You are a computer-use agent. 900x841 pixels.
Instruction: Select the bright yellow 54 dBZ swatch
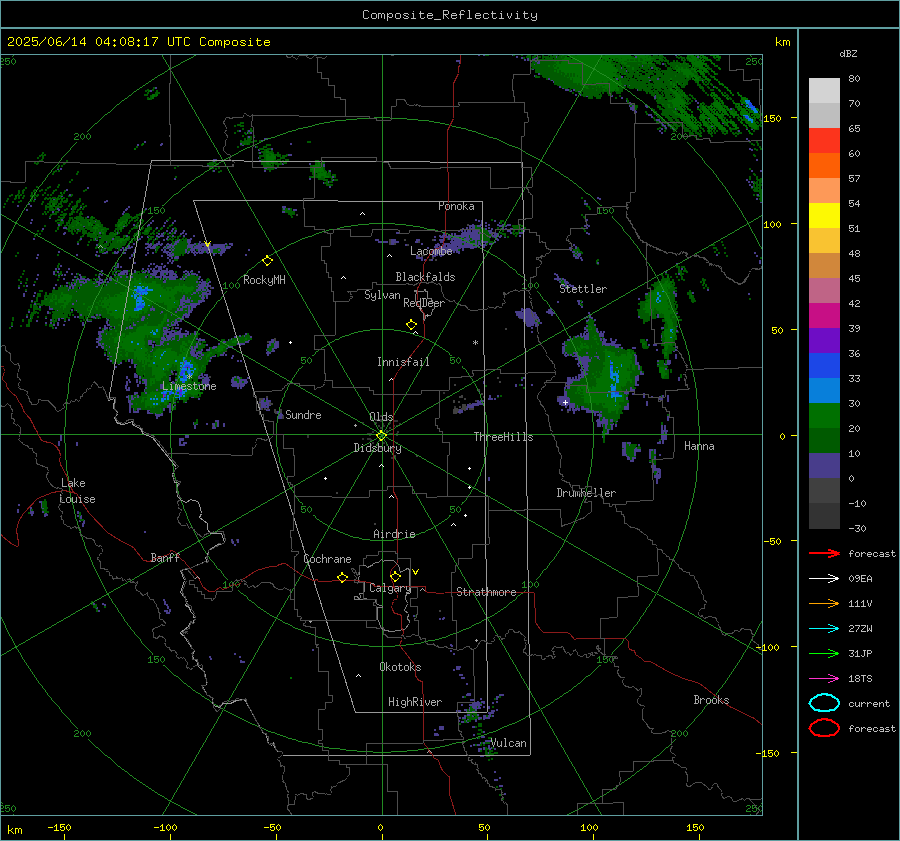(x=824, y=215)
